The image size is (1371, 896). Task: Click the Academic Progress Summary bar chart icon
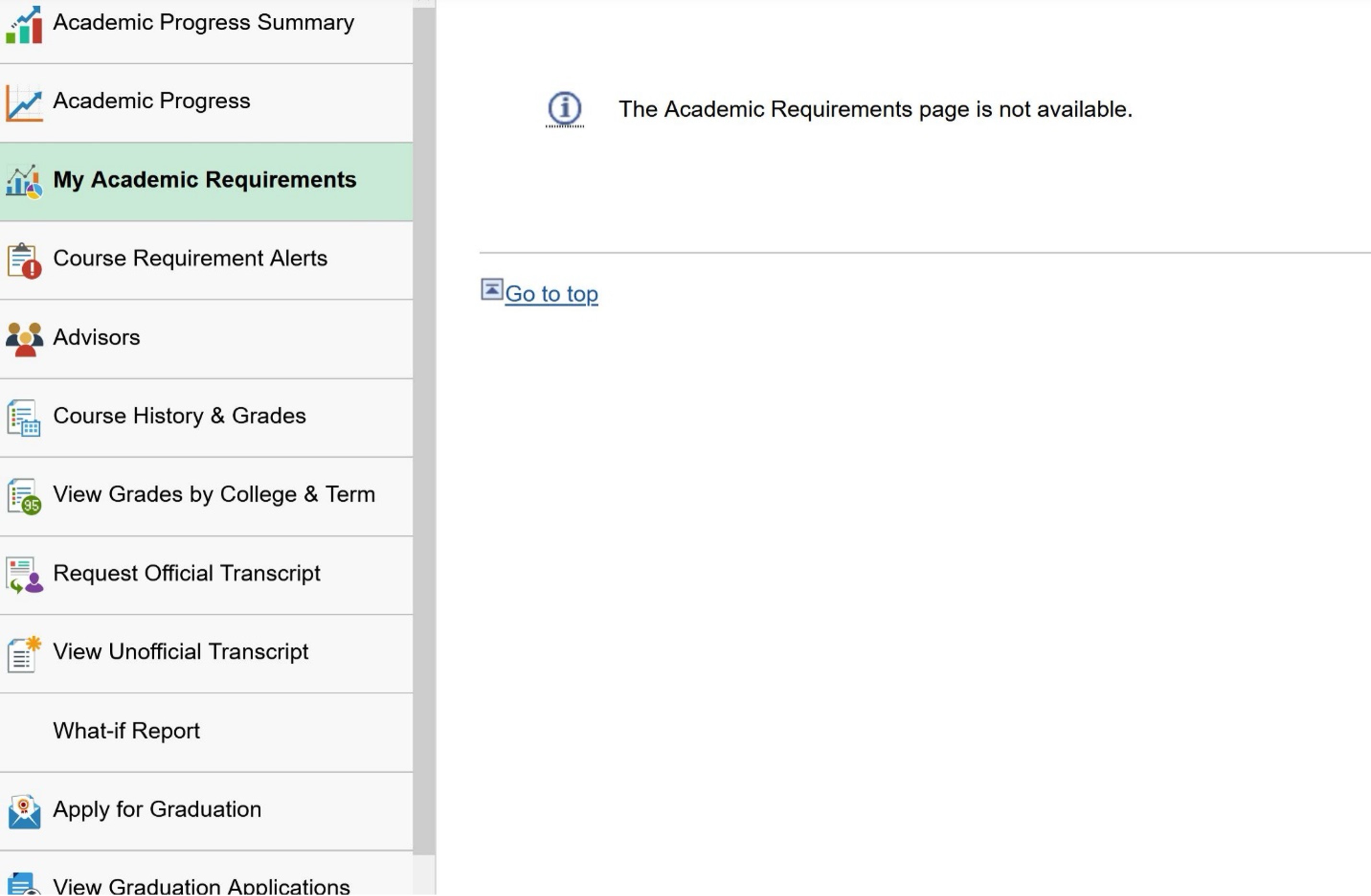point(23,25)
